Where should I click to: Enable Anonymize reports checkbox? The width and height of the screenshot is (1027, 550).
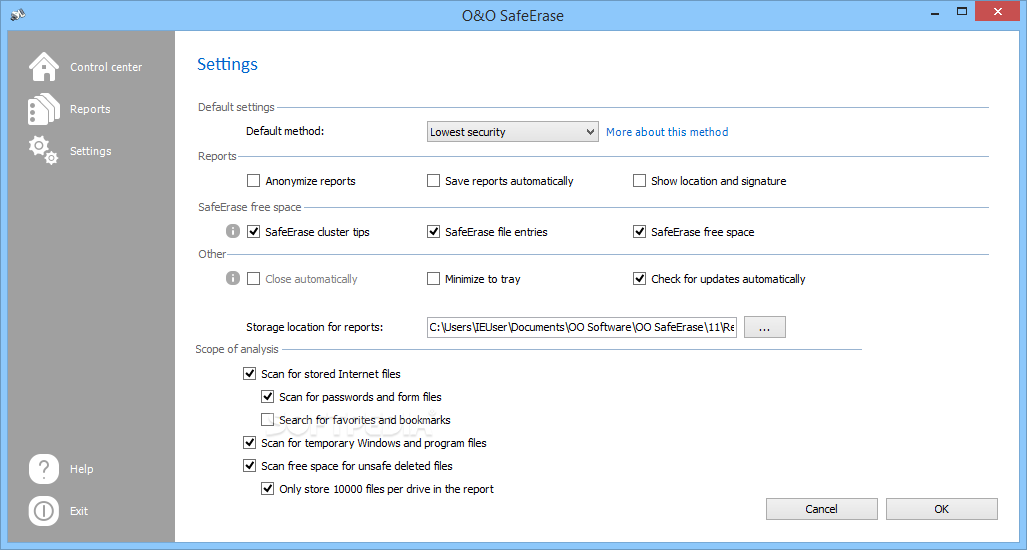(x=253, y=181)
